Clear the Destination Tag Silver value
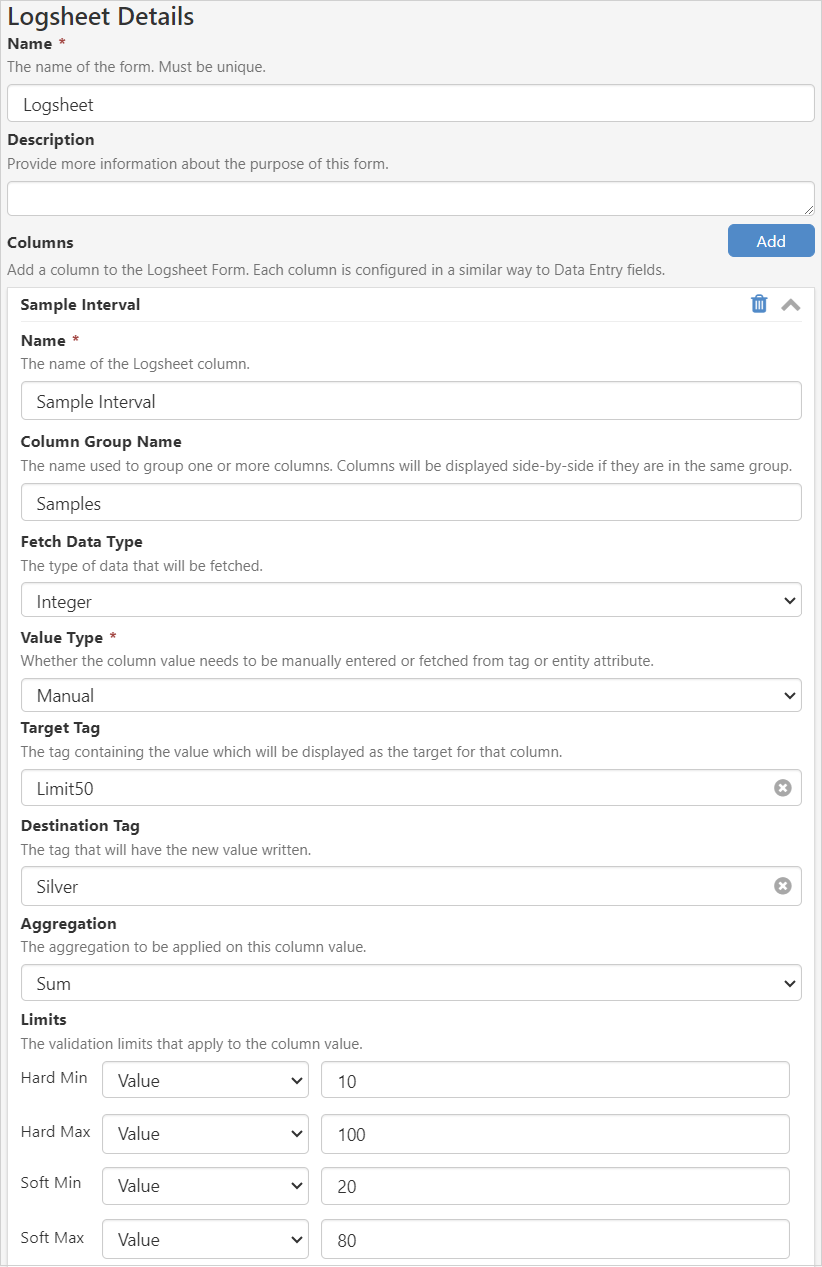822x1267 pixels. (783, 885)
